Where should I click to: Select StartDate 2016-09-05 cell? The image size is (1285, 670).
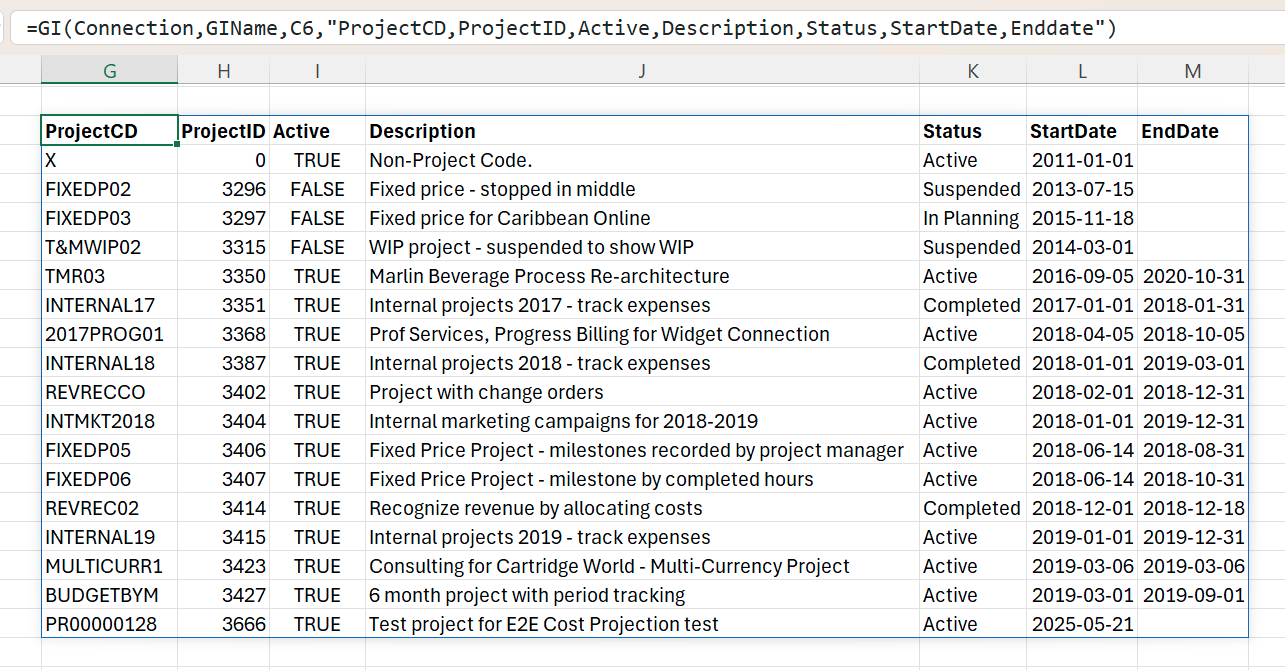1082,276
